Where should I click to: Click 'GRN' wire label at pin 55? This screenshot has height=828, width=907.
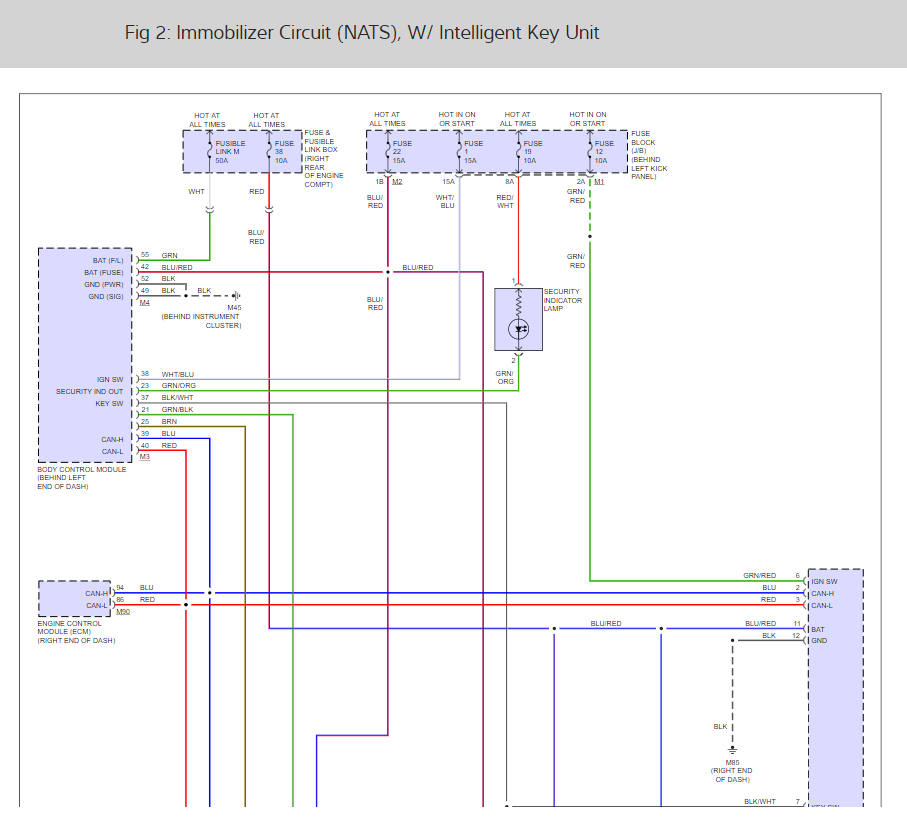click(169, 255)
